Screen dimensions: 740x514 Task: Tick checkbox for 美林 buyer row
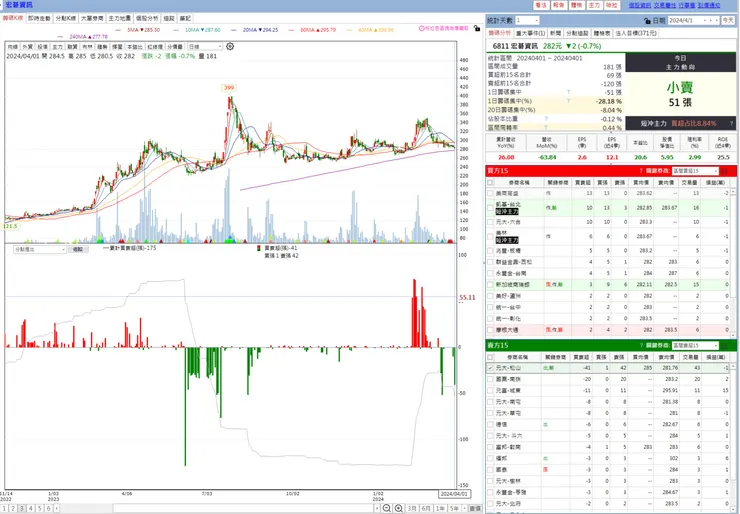coord(490,236)
